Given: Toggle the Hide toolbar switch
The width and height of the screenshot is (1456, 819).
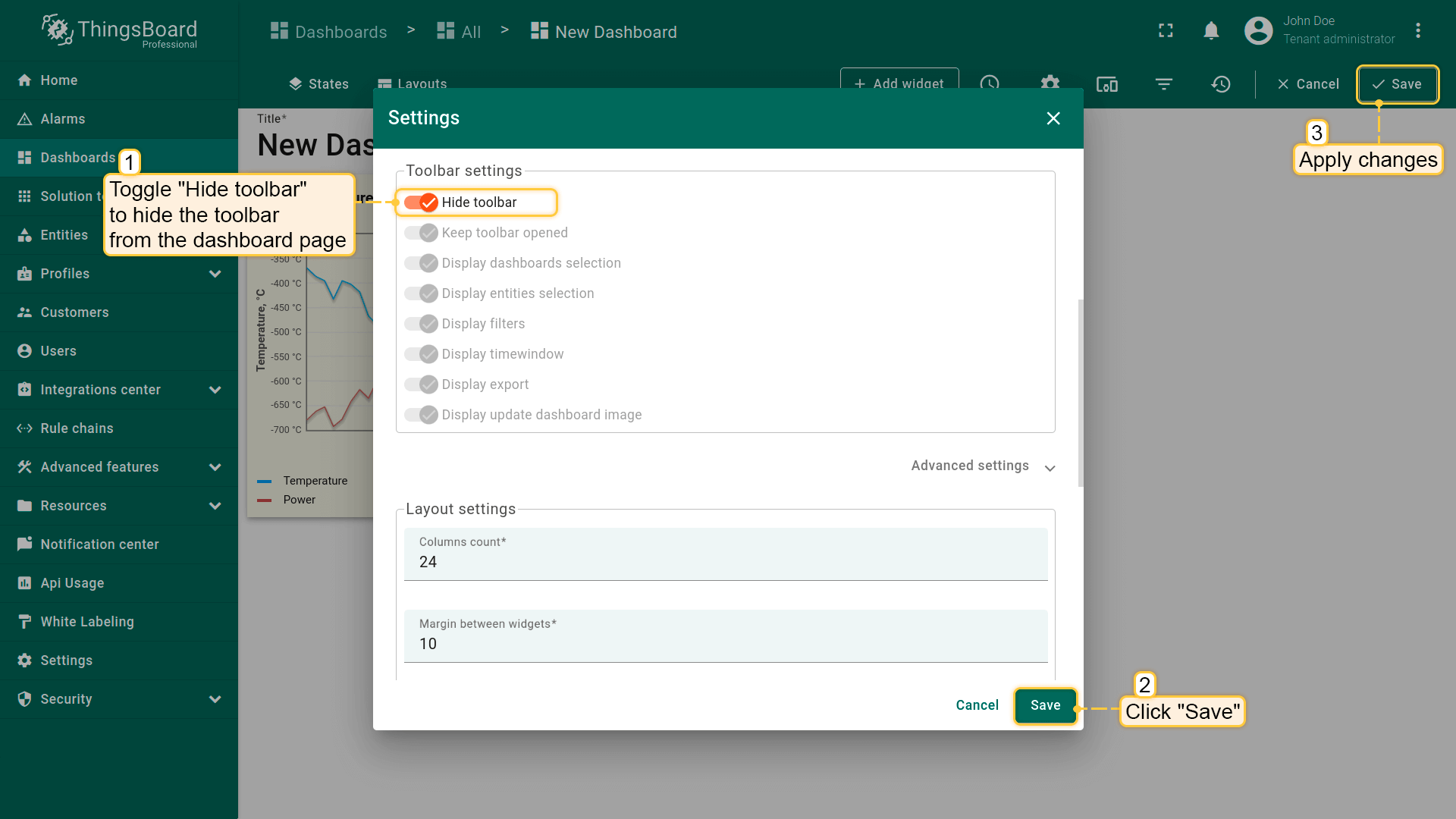Looking at the screenshot, I should tap(421, 202).
